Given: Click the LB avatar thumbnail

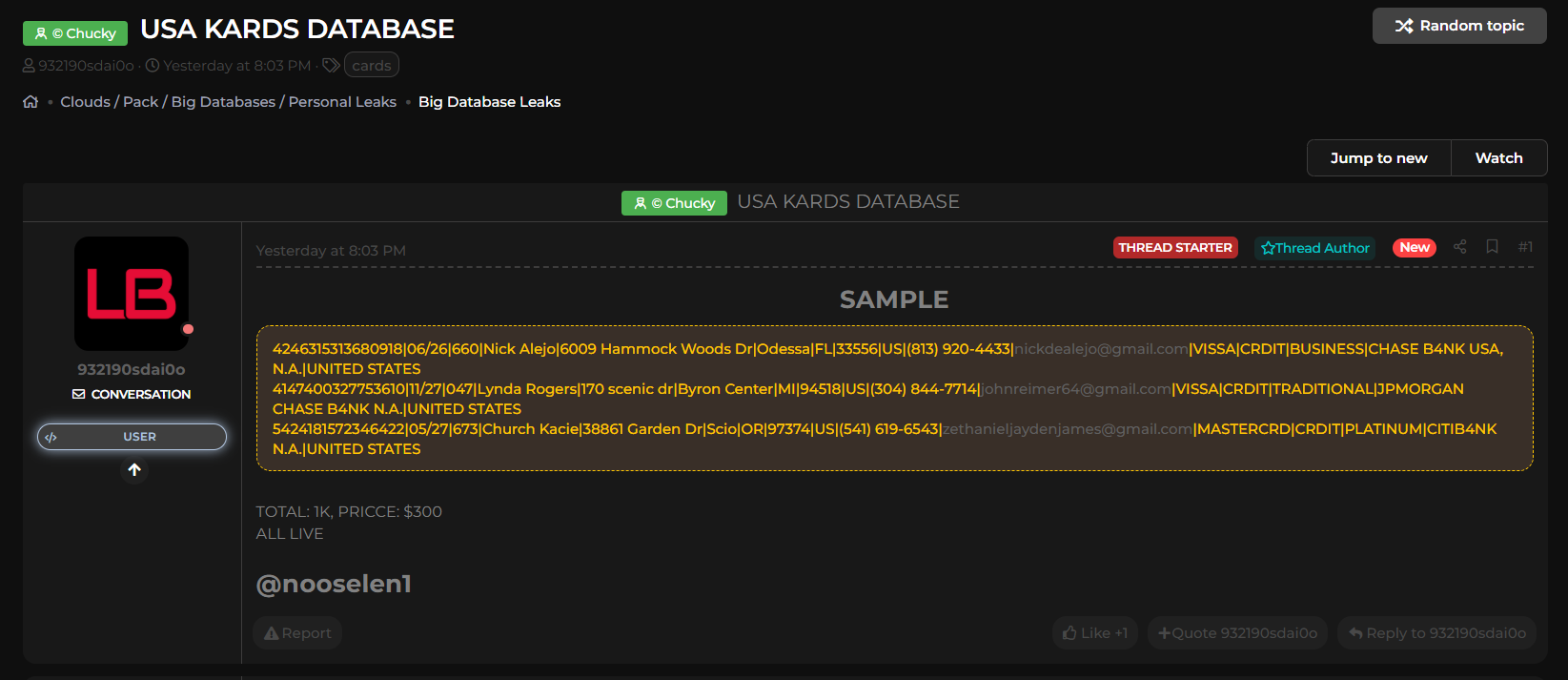Looking at the screenshot, I should pyautogui.click(x=132, y=294).
